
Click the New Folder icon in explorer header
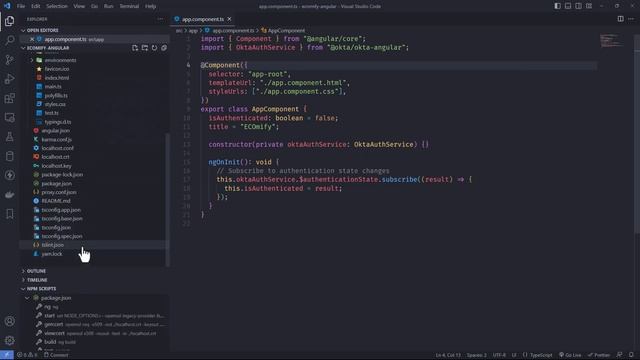click(x=145, y=48)
